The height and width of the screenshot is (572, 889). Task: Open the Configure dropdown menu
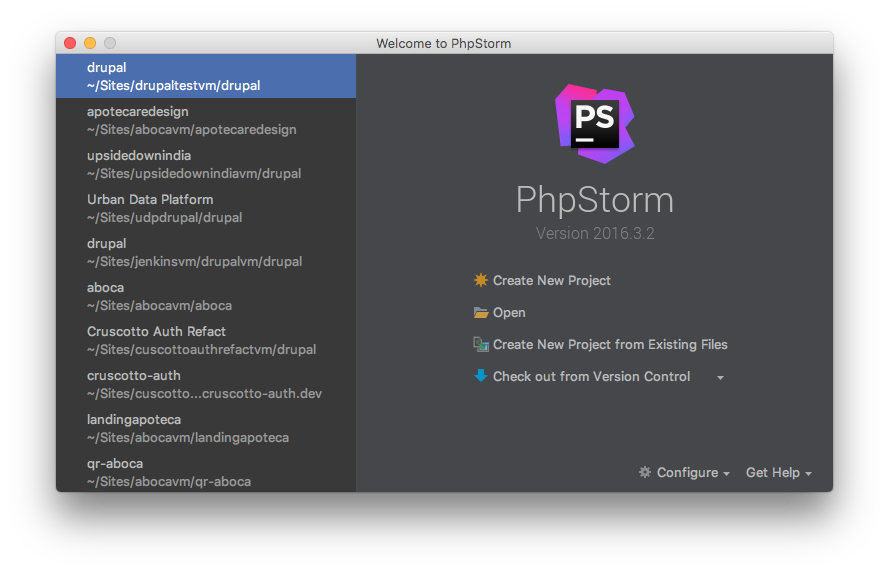(684, 472)
